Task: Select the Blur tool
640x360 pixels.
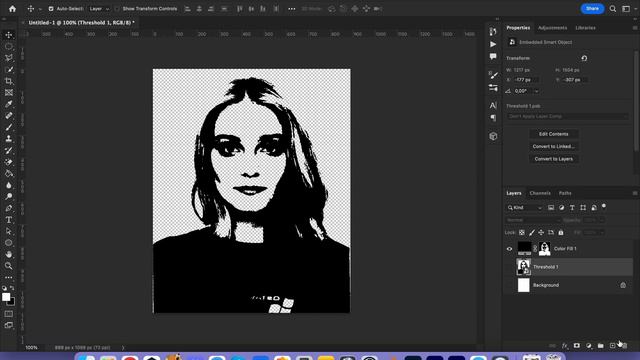Action: click(x=9, y=185)
